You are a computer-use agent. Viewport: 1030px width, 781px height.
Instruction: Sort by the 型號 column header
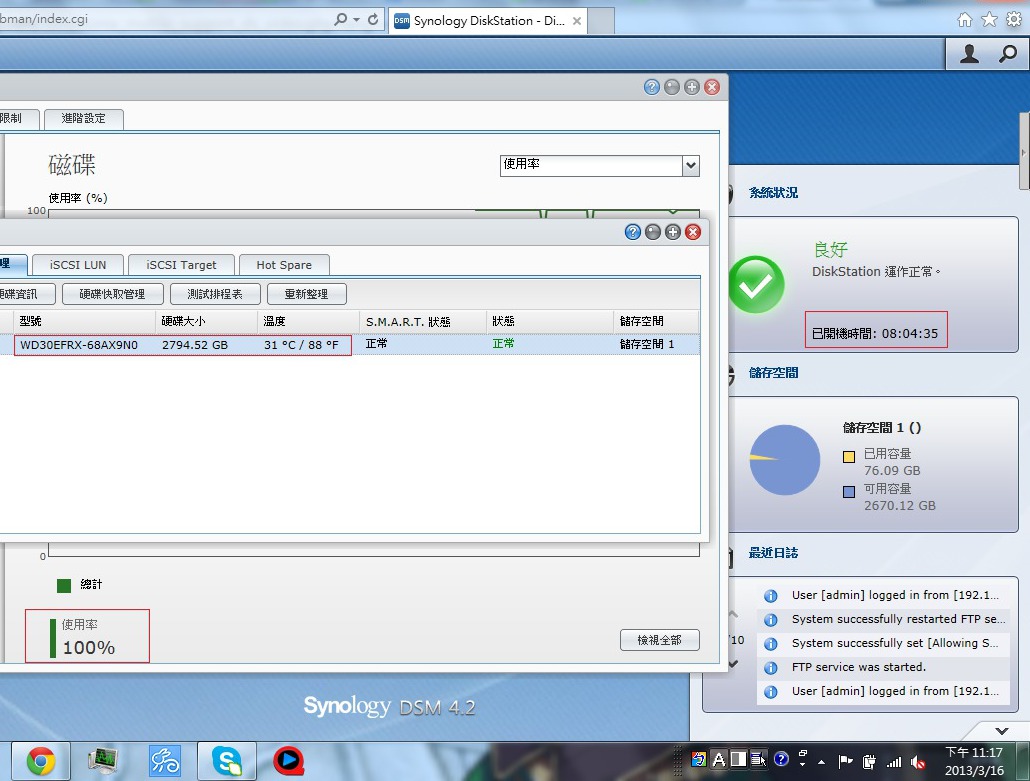(x=85, y=321)
